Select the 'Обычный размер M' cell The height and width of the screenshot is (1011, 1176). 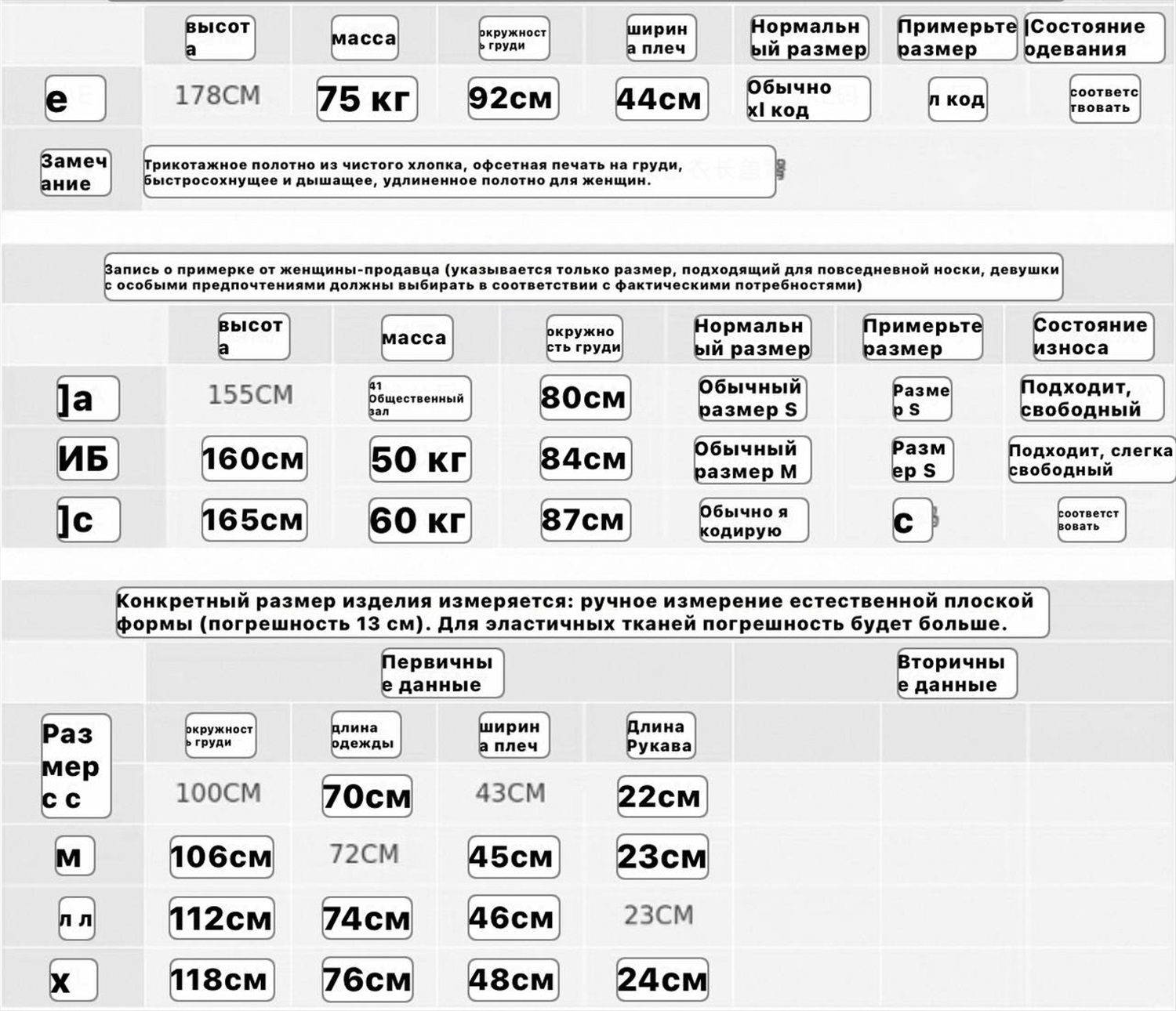click(752, 460)
